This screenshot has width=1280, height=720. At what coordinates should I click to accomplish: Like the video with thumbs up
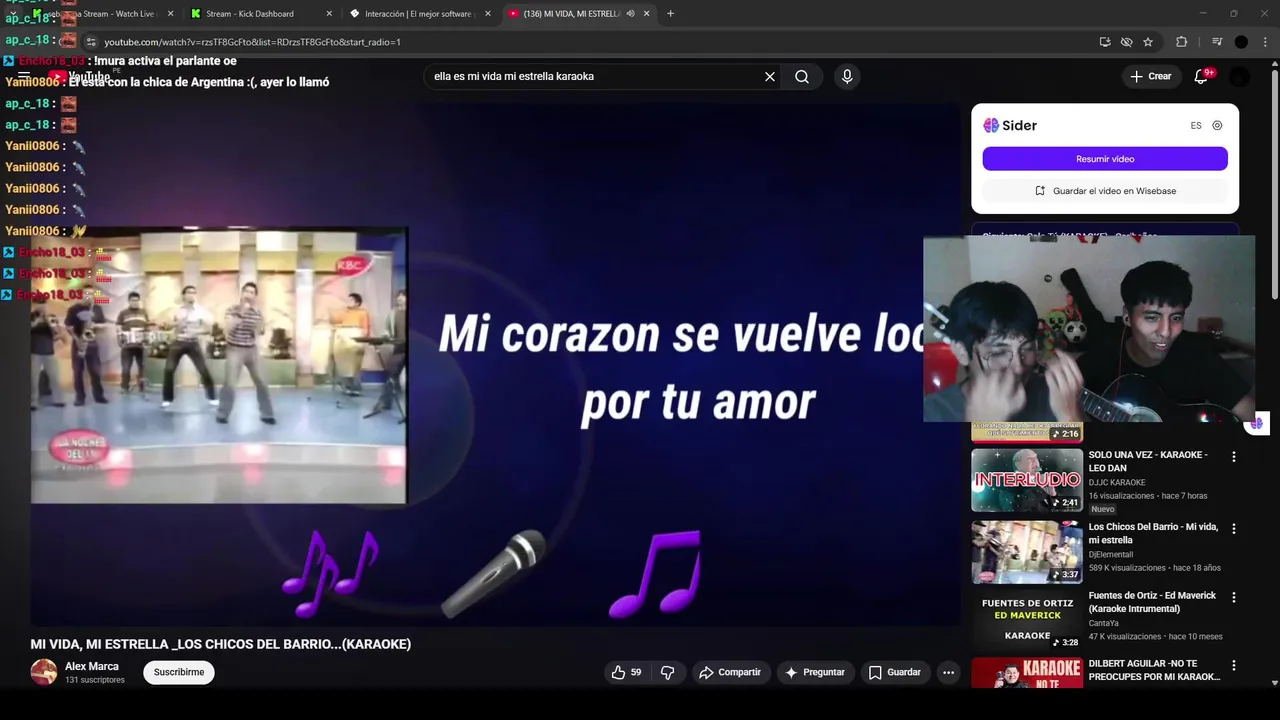click(627, 672)
